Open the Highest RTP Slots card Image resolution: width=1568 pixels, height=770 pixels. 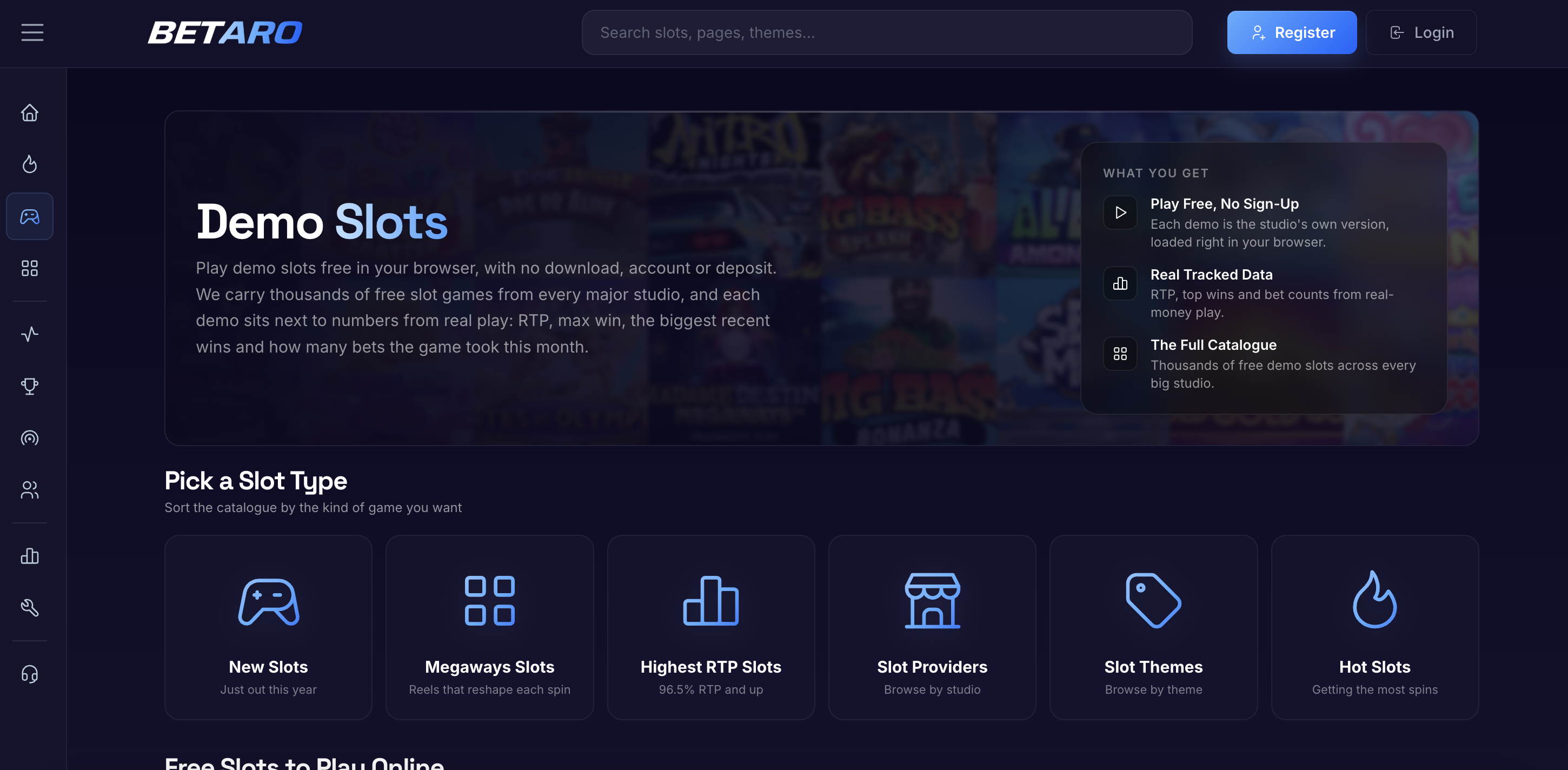tap(711, 628)
